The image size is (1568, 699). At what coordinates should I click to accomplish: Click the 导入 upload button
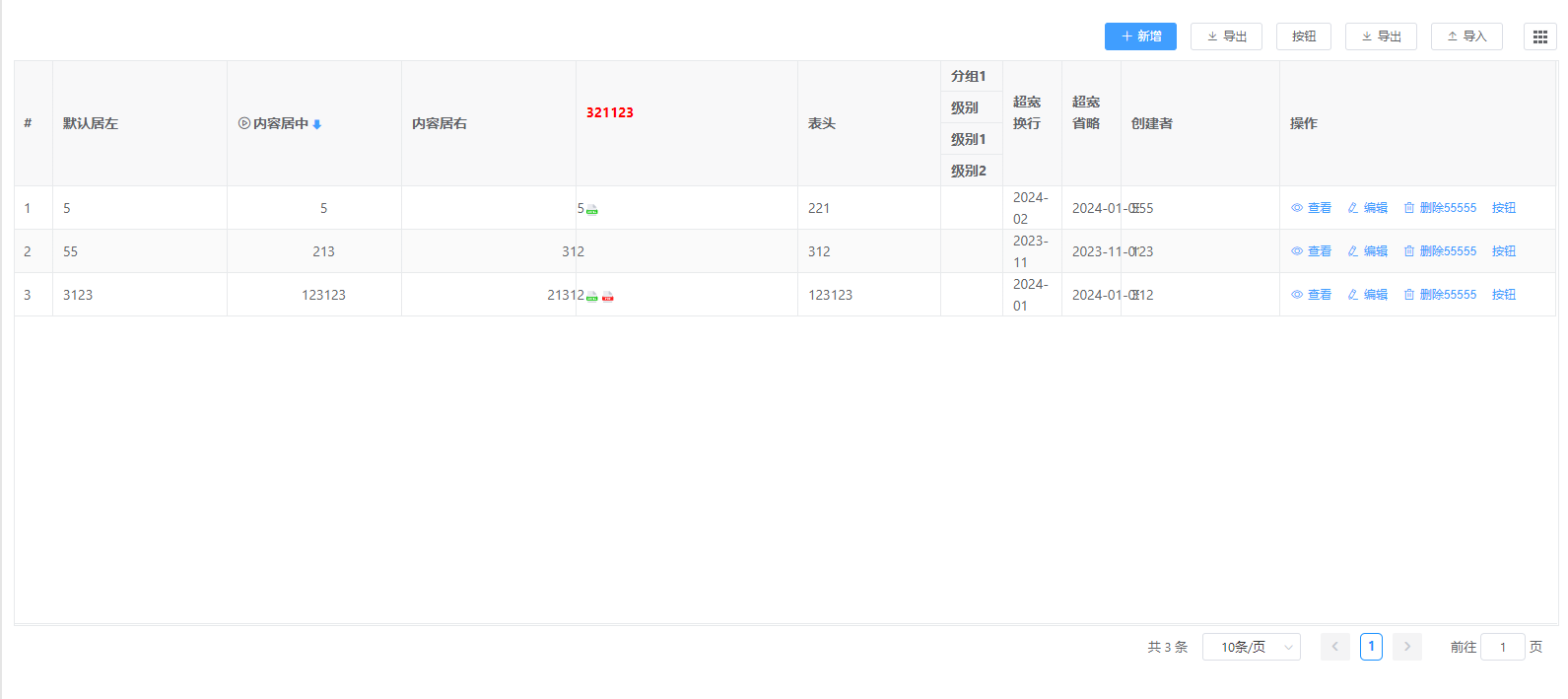[x=1466, y=36]
